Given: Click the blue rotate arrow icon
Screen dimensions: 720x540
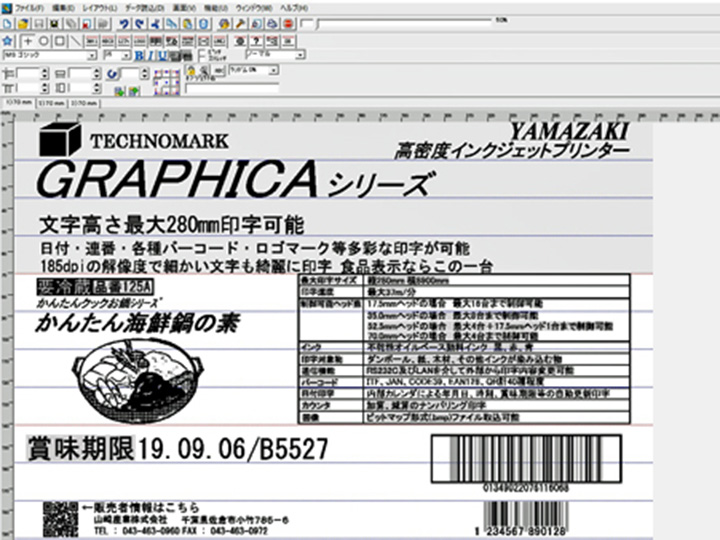Looking at the screenshot, I should pos(112,74).
